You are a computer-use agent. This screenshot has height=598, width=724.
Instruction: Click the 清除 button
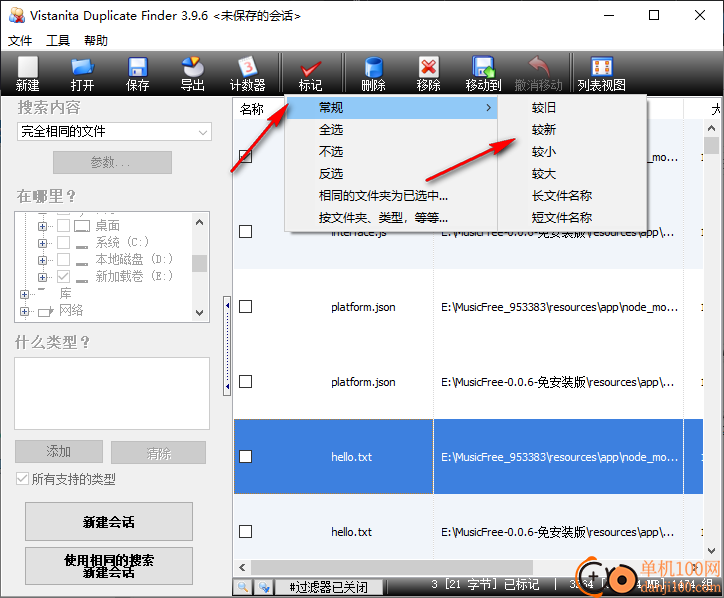pos(158,453)
